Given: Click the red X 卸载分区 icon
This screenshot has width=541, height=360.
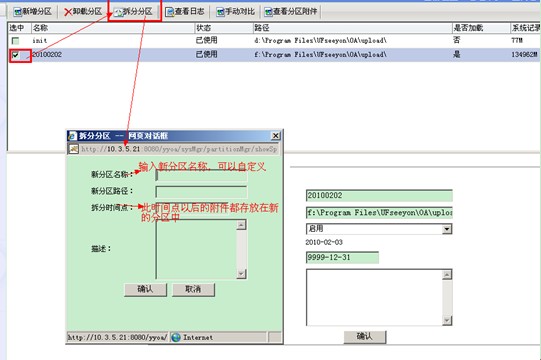Looking at the screenshot, I should click(68, 12).
